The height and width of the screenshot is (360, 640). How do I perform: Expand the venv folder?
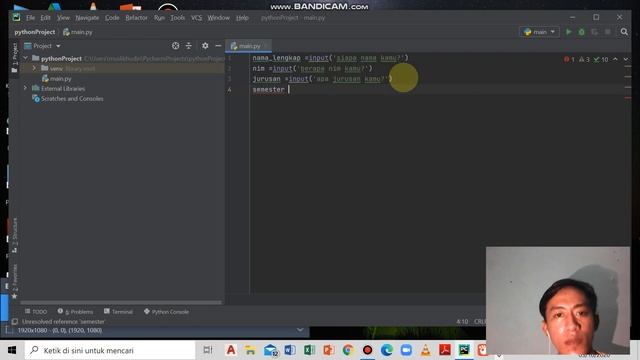(x=34, y=69)
